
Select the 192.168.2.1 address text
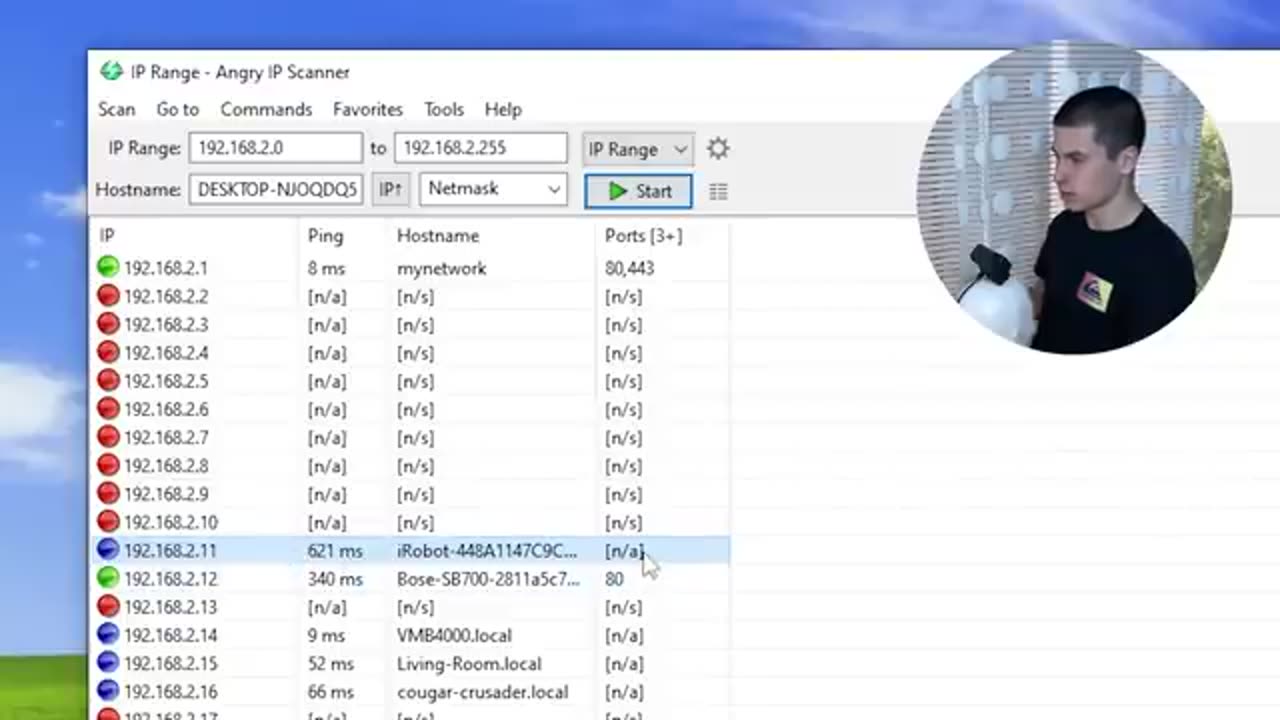tap(166, 268)
